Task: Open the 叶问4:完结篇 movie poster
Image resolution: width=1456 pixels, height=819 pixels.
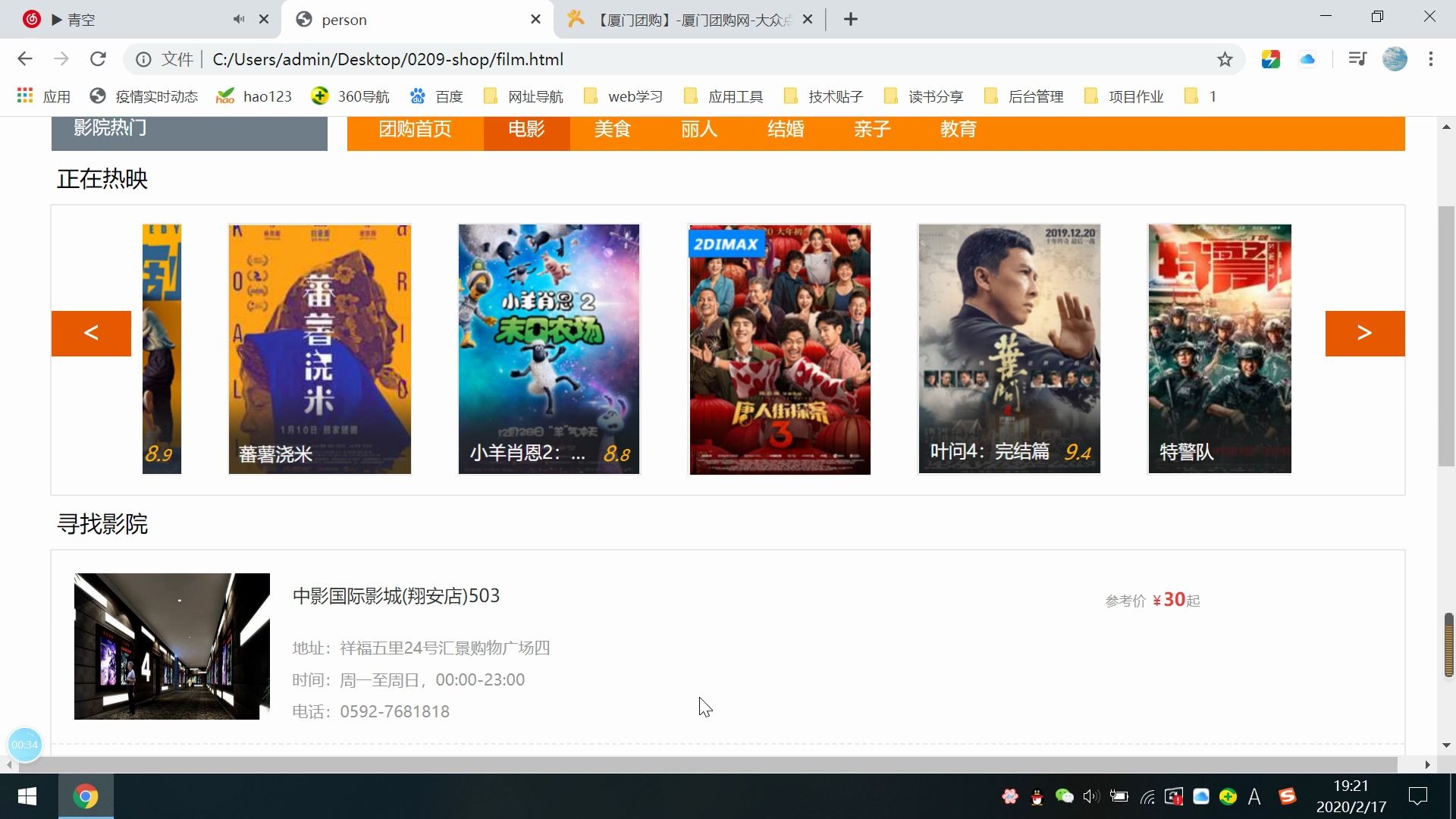Action: click(x=1009, y=349)
